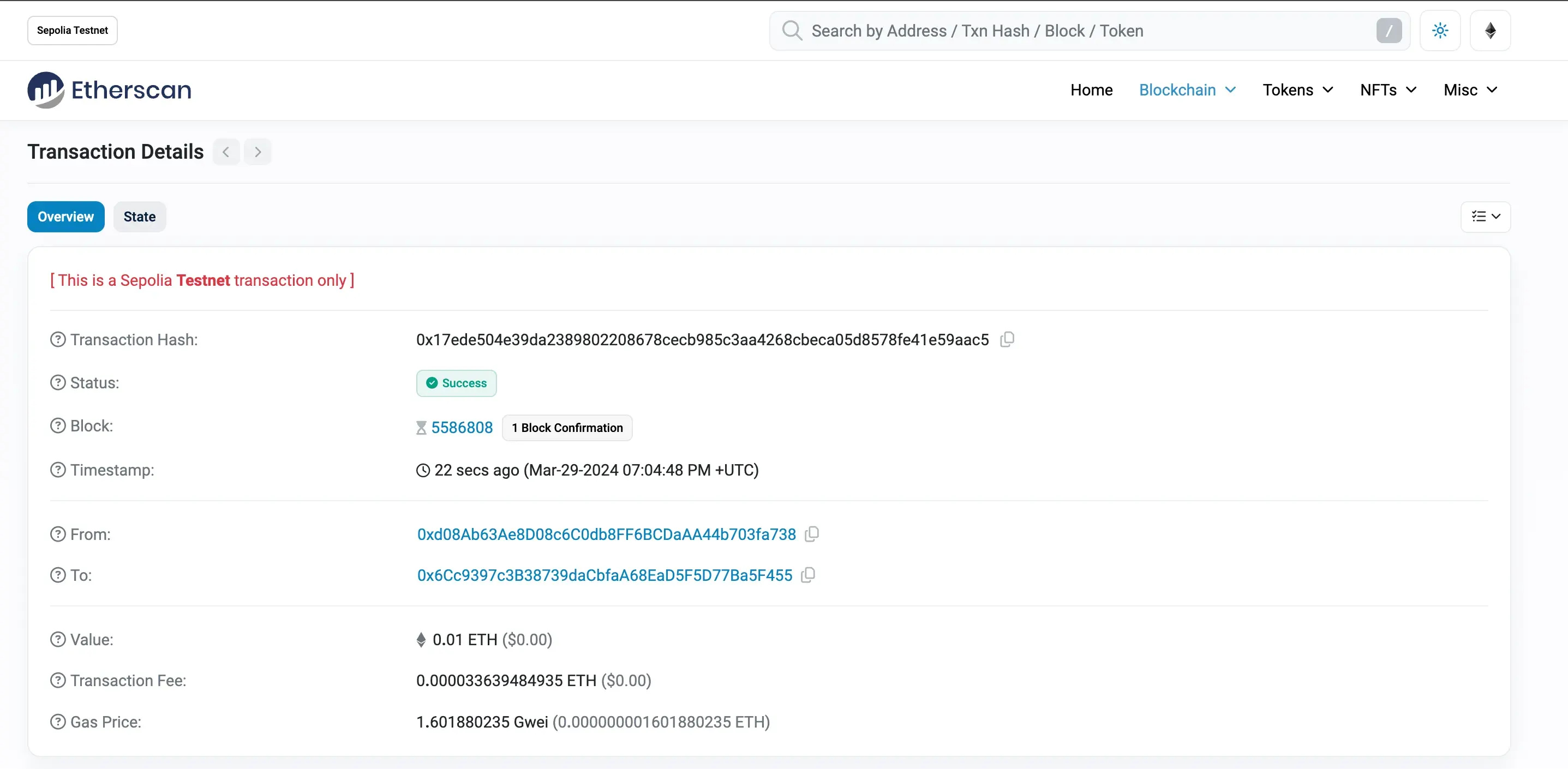Click the Timestamp help question icon
1568x769 pixels.
point(58,470)
